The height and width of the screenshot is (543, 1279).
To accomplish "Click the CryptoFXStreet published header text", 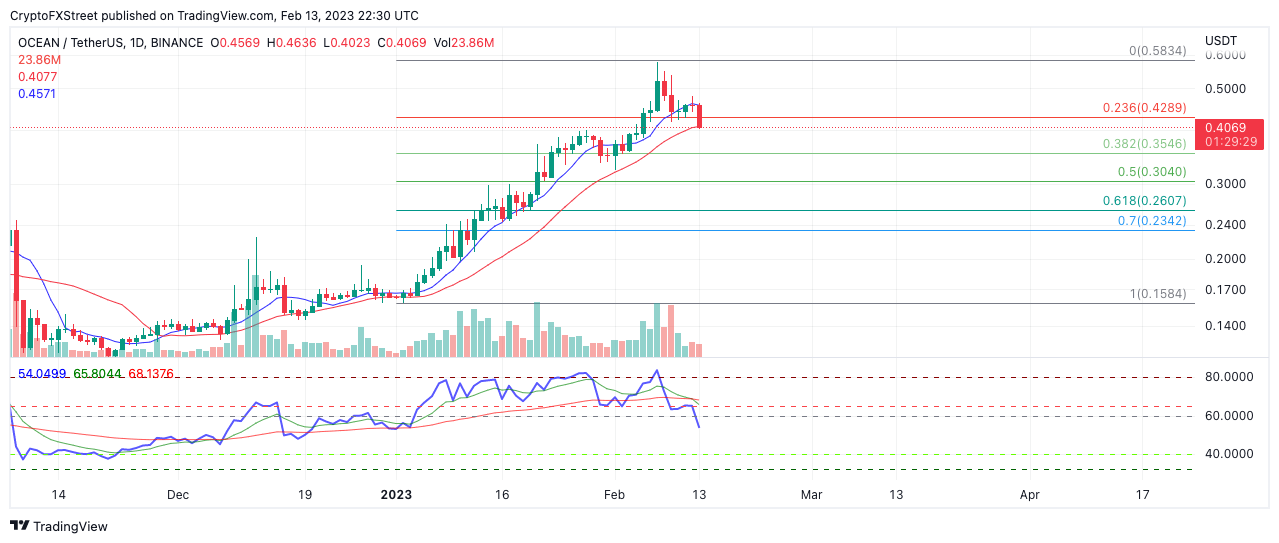I will (215, 15).
